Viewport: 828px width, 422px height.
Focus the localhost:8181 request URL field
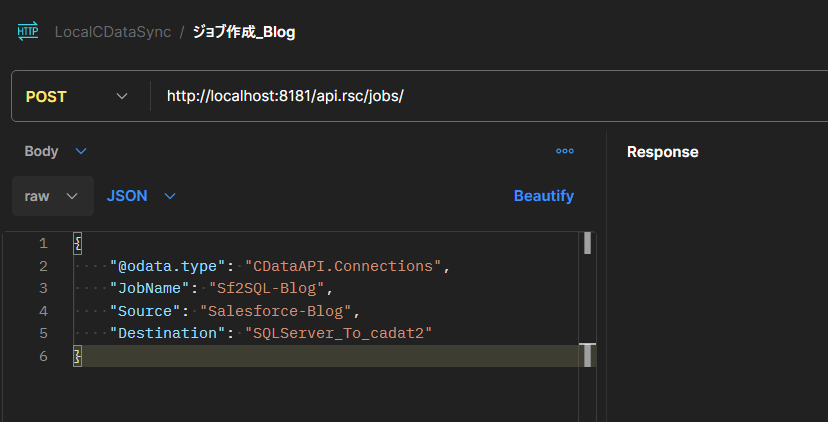pyautogui.click(x=285, y=96)
